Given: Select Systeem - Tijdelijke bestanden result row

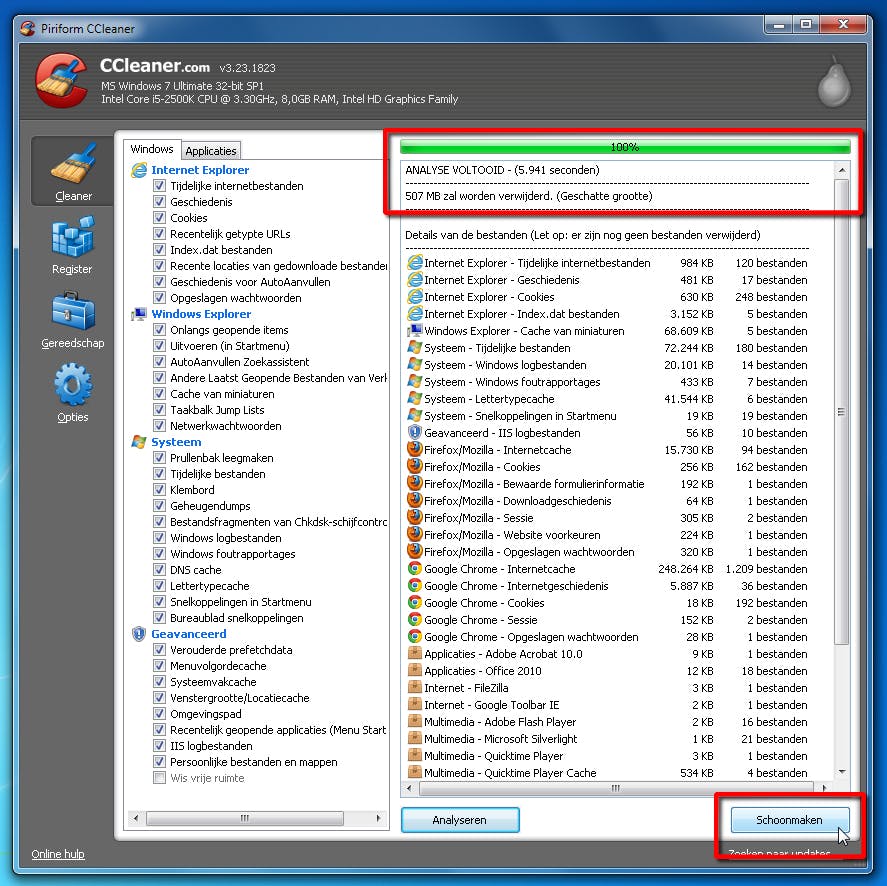Looking at the screenshot, I should tap(607, 347).
